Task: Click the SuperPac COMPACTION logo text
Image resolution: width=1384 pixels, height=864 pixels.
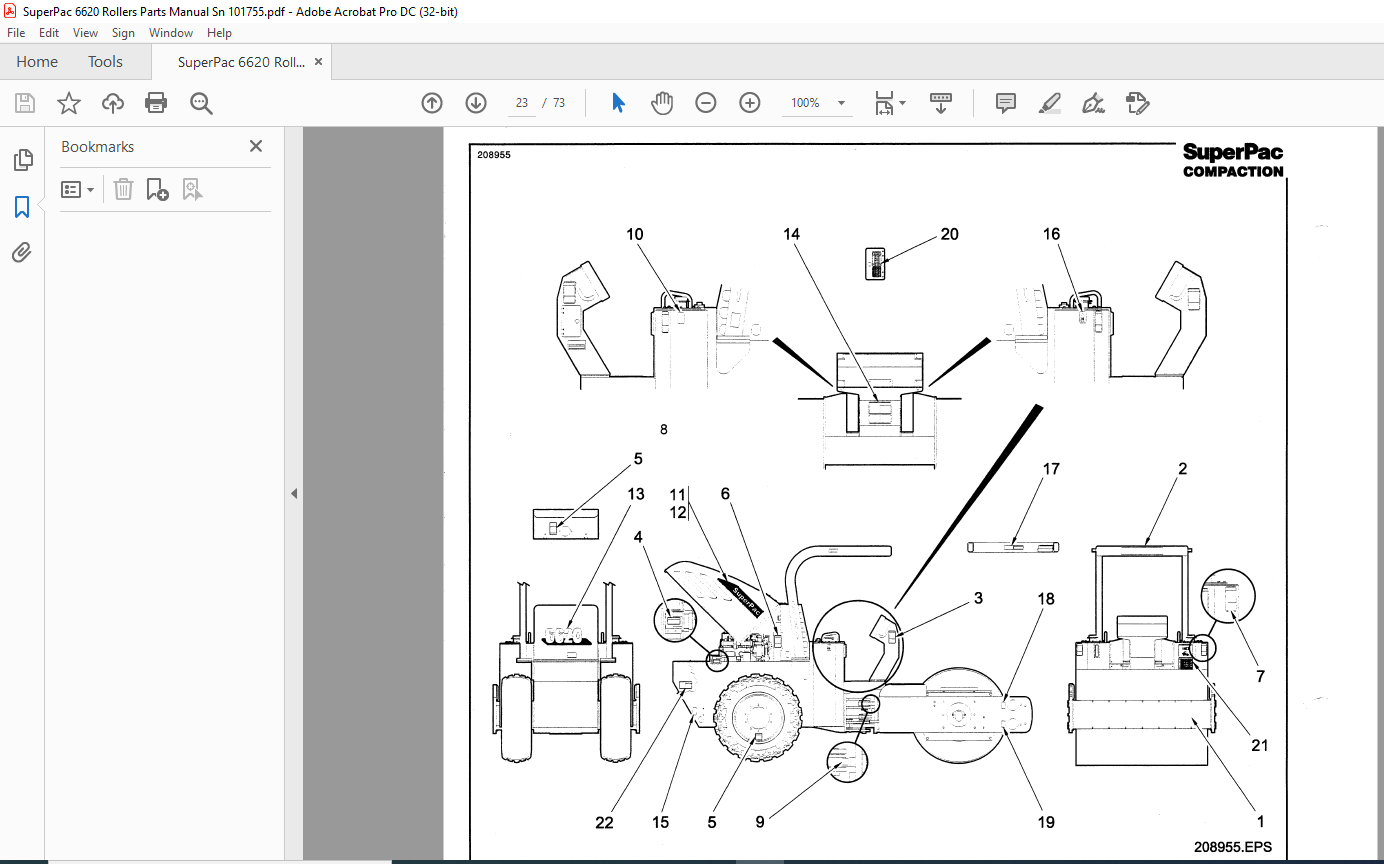Action: [1233, 160]
